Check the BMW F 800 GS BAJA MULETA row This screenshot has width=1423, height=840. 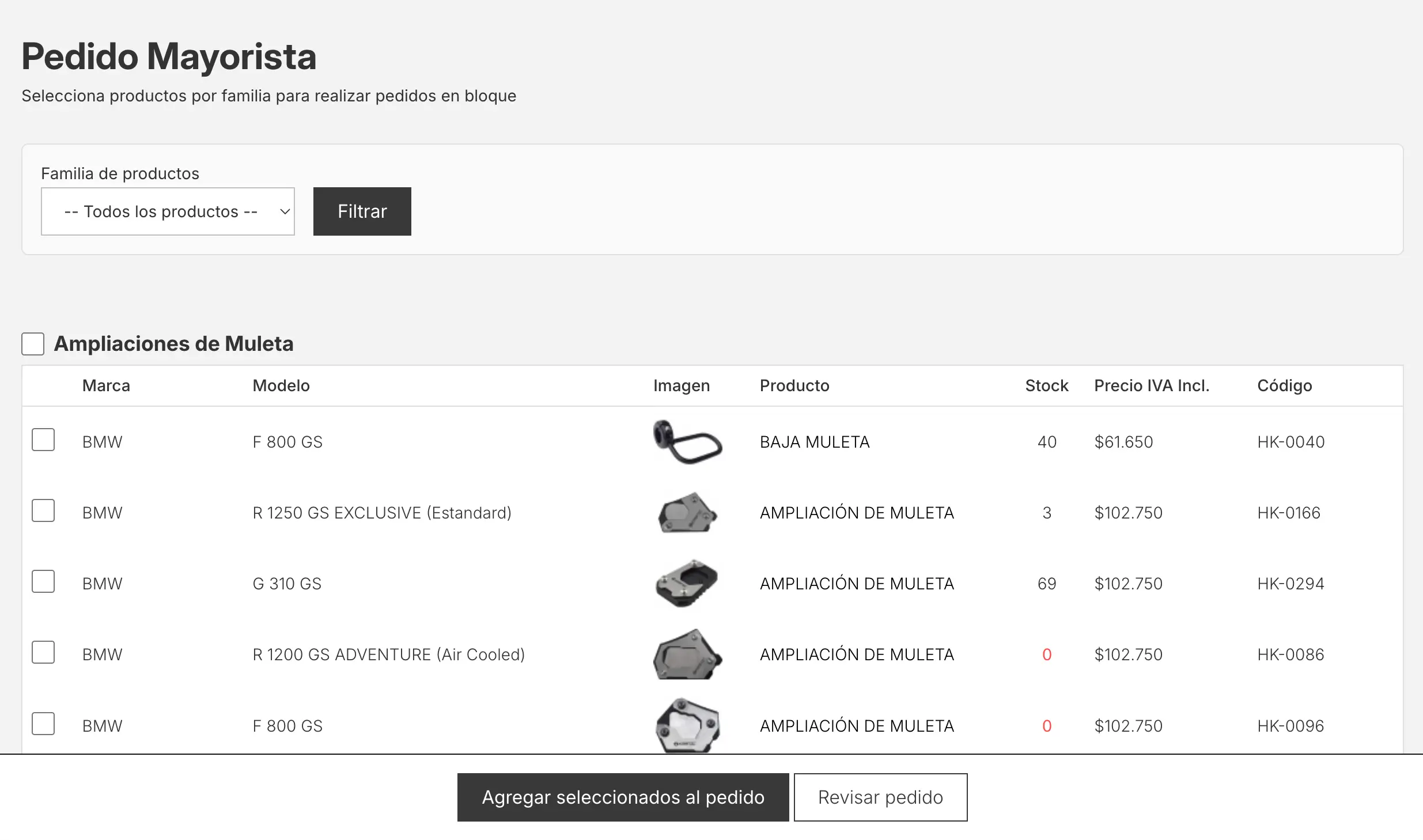tap(43, 440)
